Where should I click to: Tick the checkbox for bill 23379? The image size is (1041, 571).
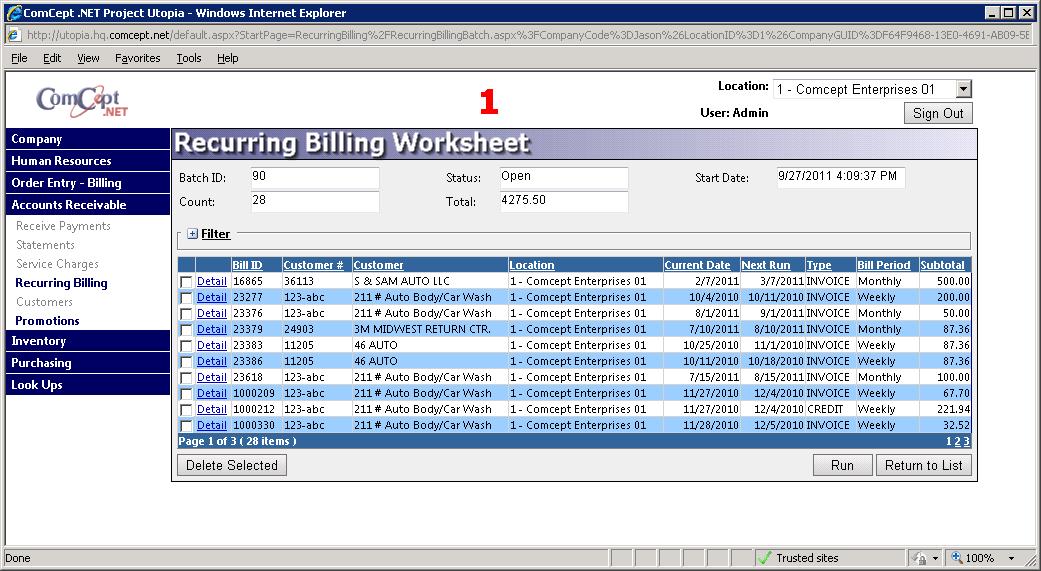click(186, 330)
